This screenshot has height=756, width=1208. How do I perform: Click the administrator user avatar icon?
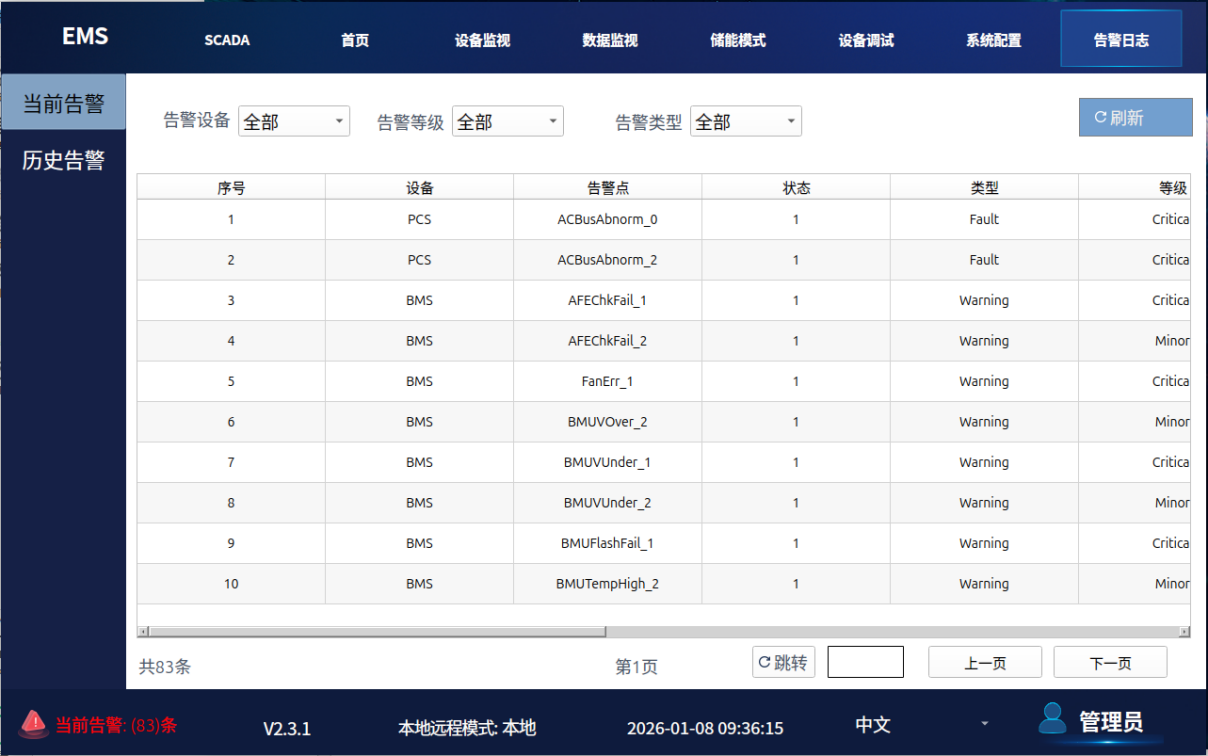pos(1052,718)
